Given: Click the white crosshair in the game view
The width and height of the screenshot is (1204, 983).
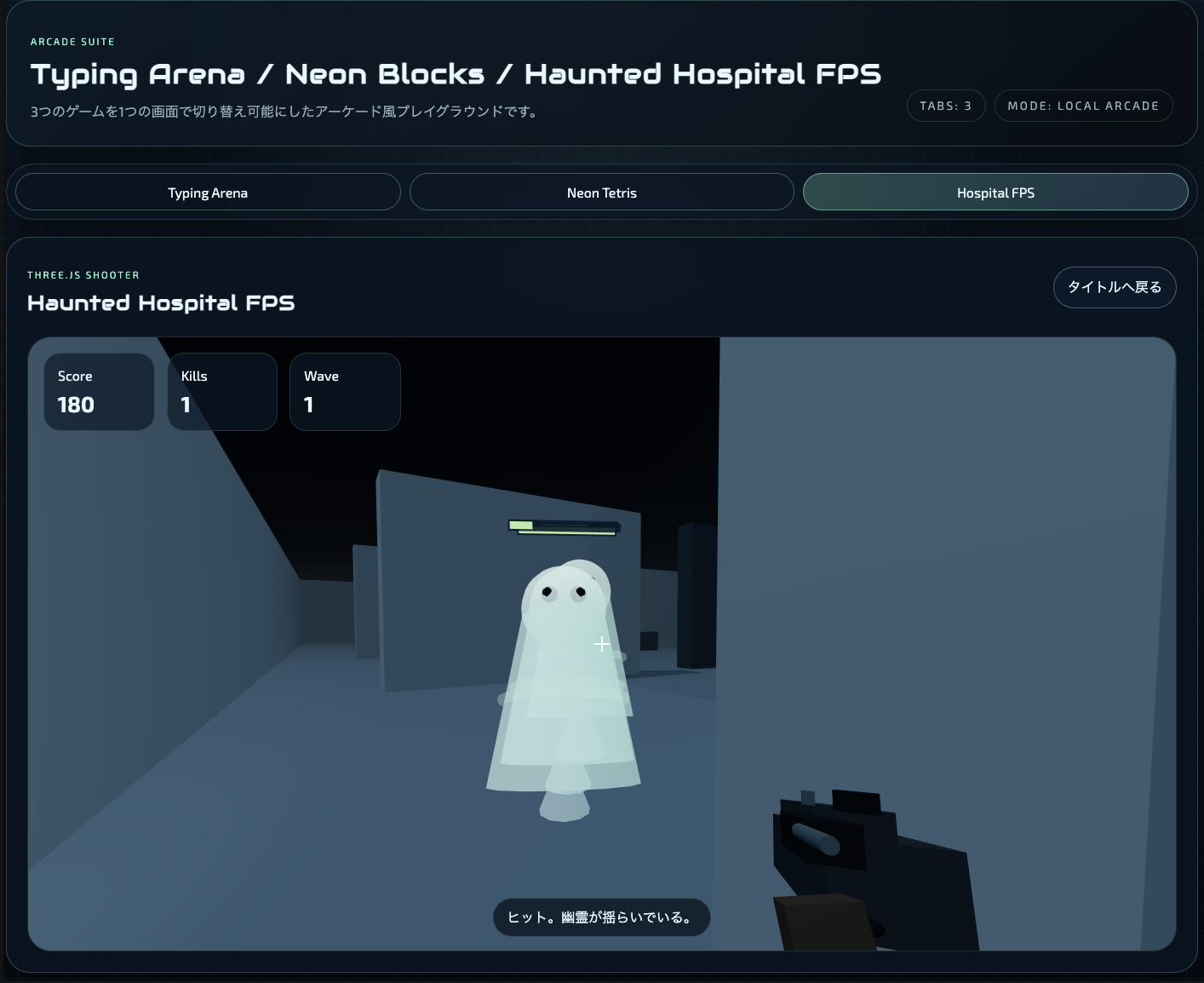Looking at the screenshot, I should tap(602, 644).
